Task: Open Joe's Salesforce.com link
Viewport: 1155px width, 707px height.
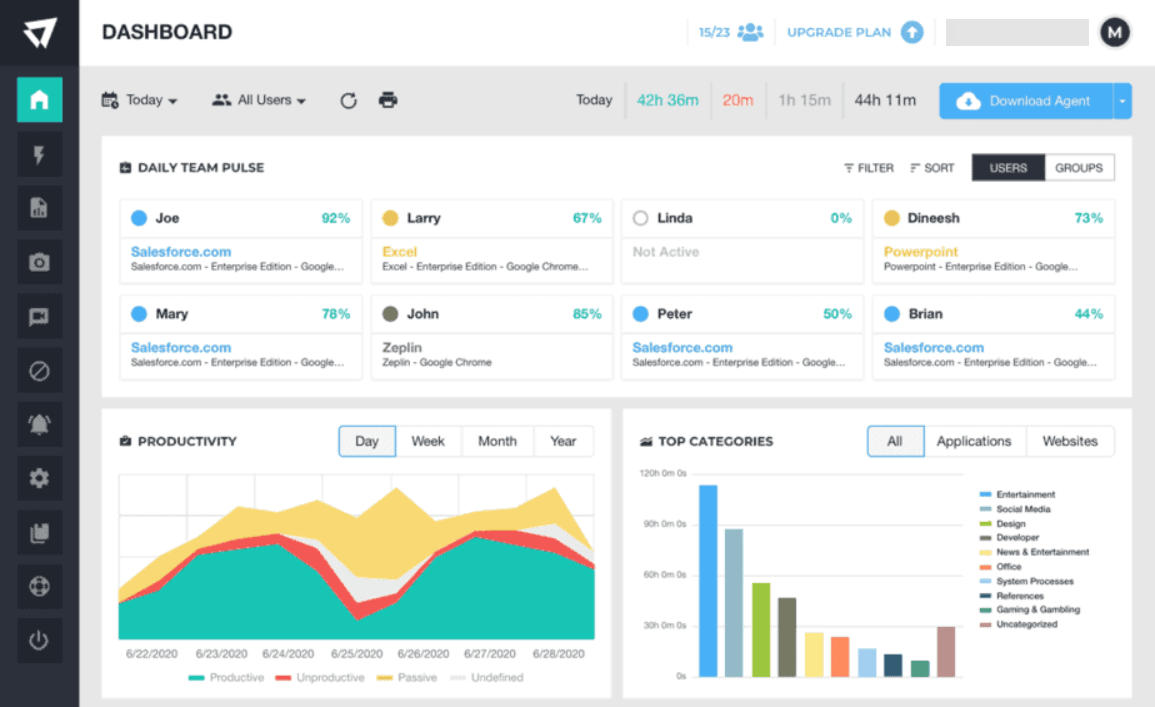Action: tap(181, 252)
